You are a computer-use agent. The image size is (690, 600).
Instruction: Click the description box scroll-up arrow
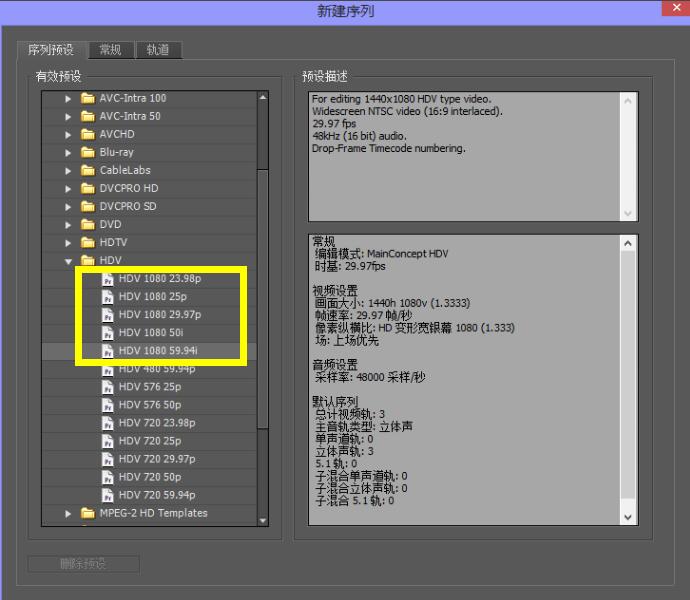pos(628,101)
